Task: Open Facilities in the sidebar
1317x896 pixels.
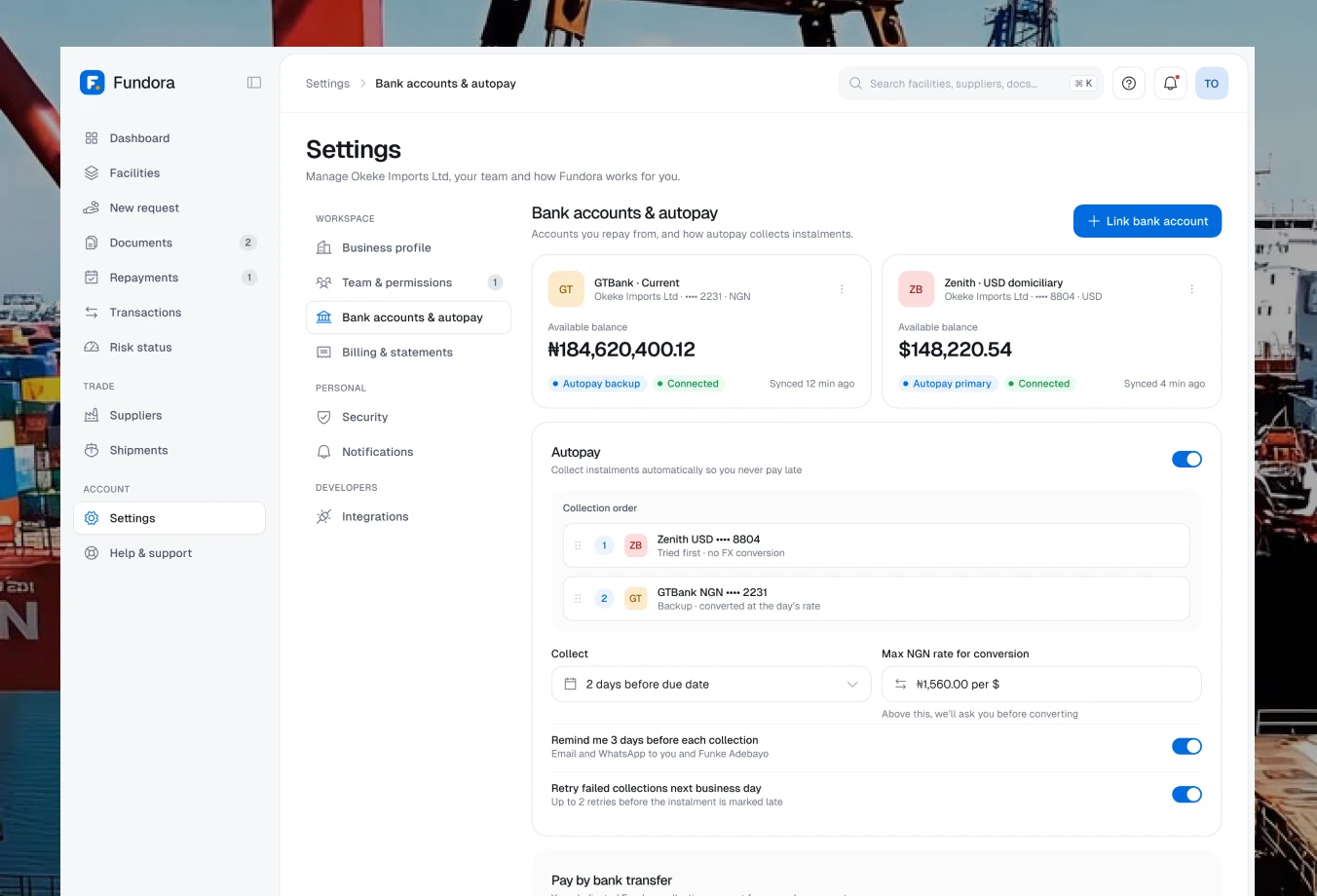Action: click(x=169, y=173)
